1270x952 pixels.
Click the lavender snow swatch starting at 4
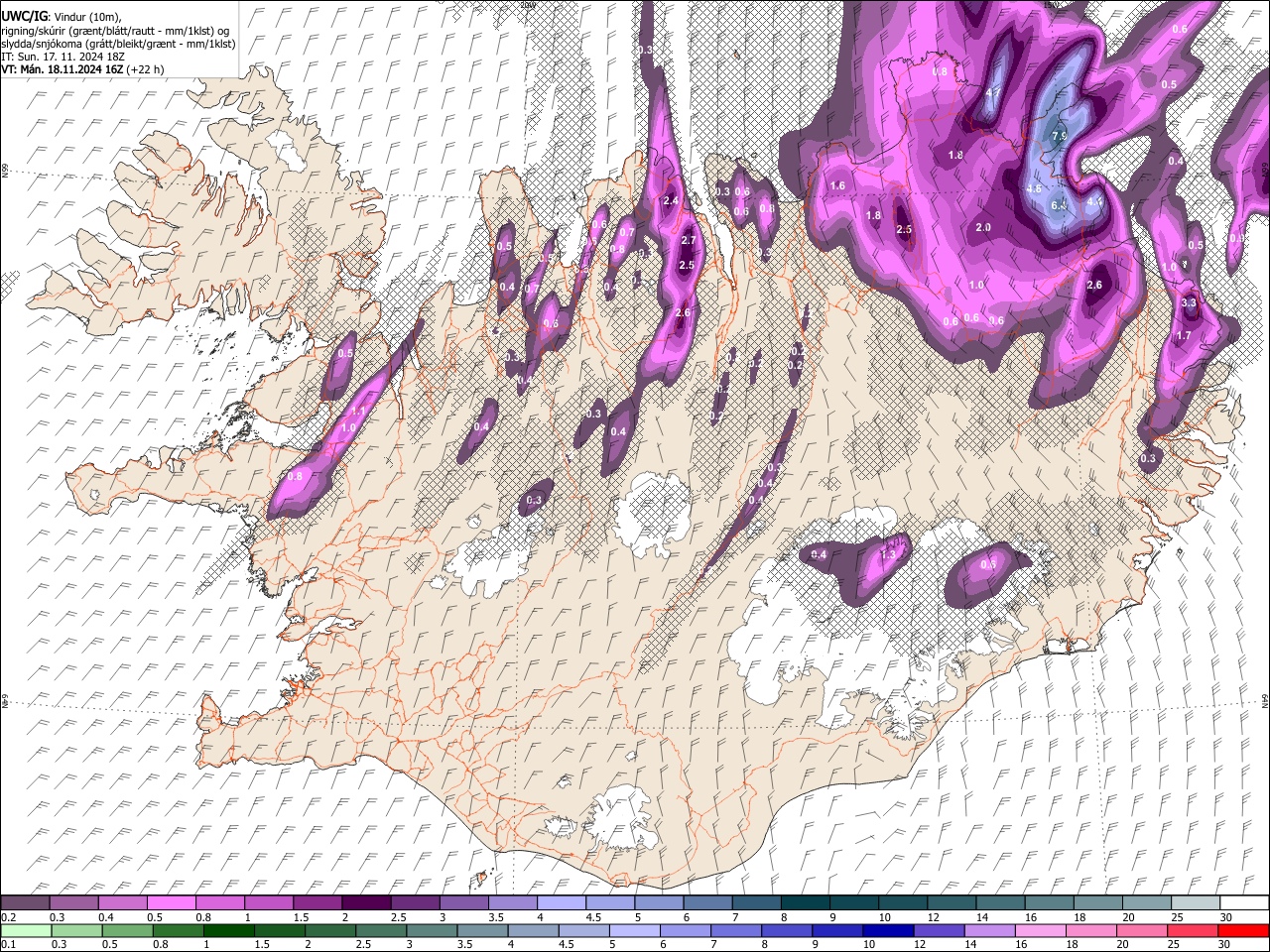[x=561, y=903]
